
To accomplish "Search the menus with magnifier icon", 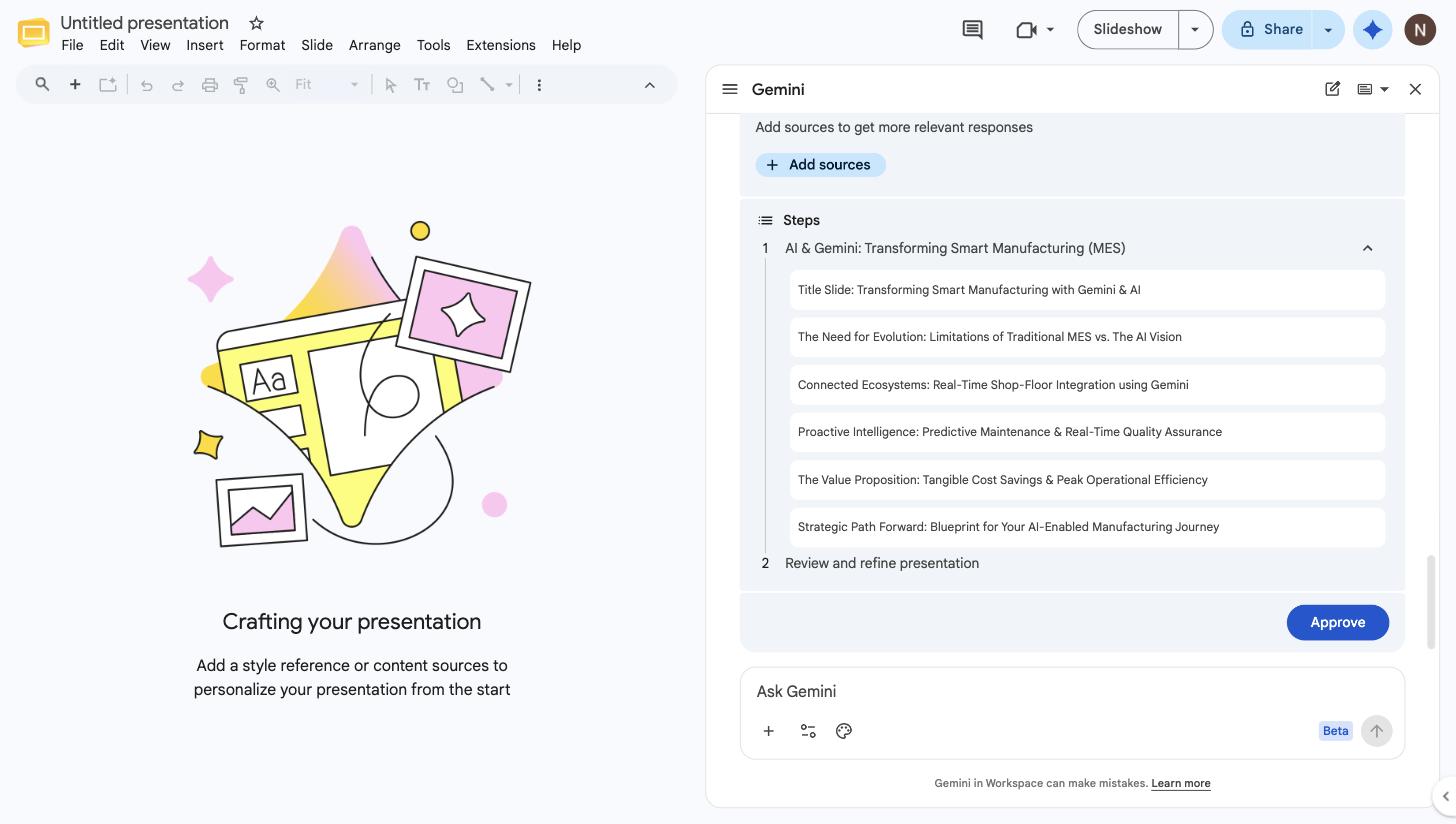I will pos(42,85).
